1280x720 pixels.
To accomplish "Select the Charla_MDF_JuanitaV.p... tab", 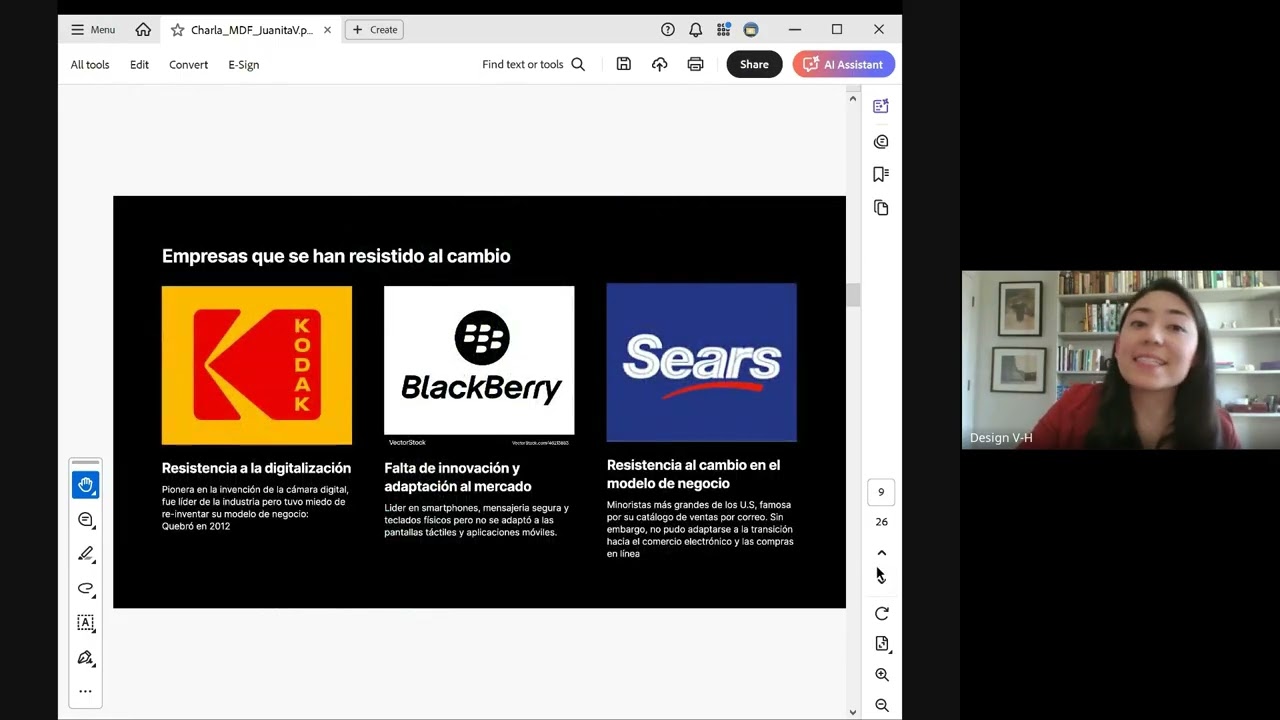I will pos(251,30).
